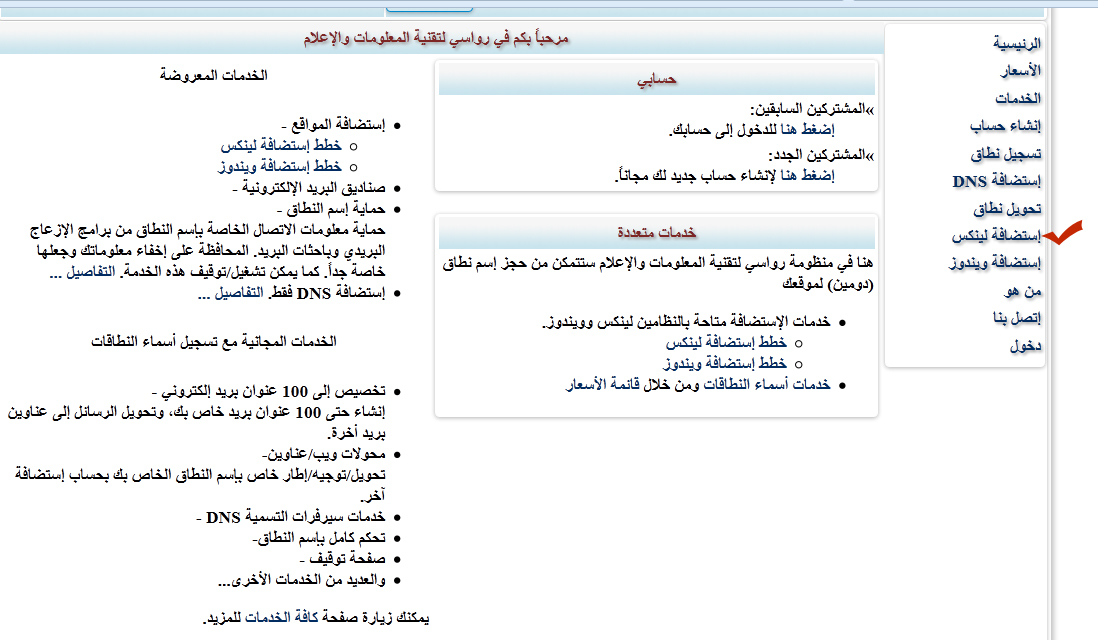Open خطط إستضافة ويندوز under إستضافة المواقع

click(280, 167)
